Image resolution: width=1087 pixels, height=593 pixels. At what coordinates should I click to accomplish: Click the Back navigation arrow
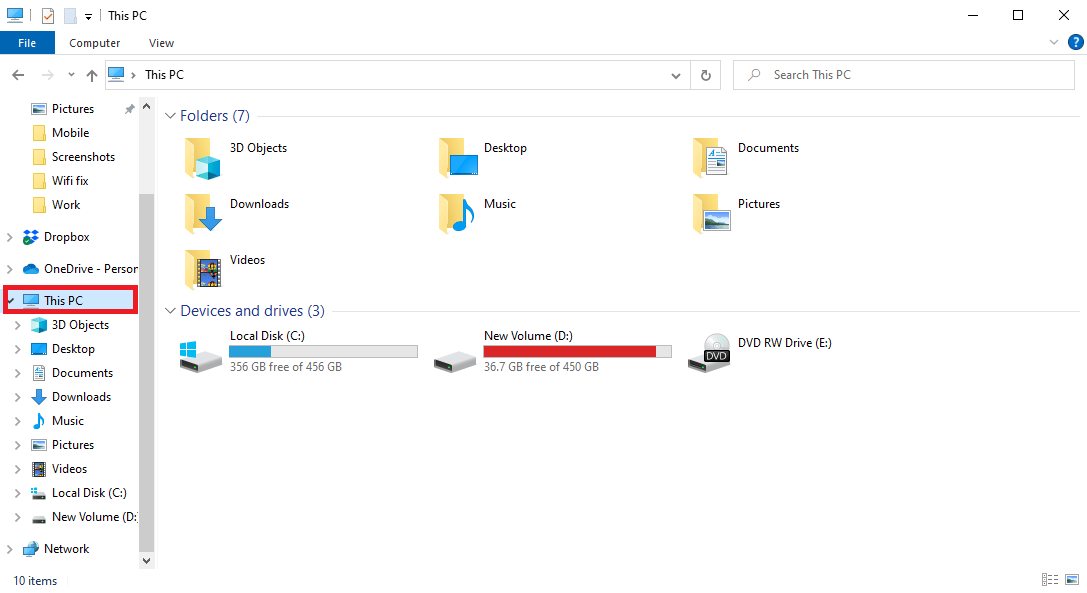click(19, 75)
